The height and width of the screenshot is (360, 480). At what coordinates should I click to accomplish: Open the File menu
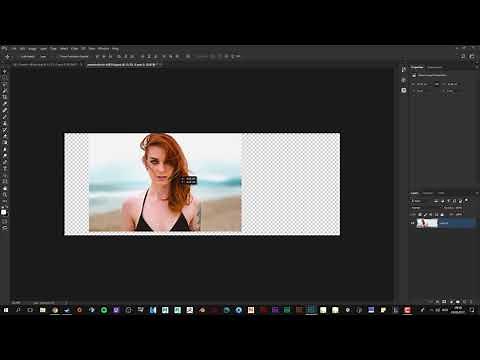[x=13, y=49]
